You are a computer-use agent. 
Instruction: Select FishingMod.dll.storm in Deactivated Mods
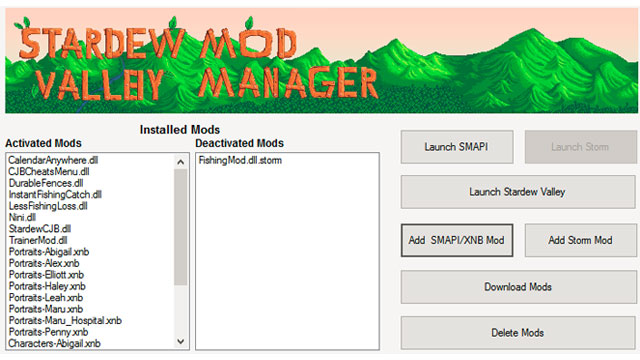(x=240, y=160)
